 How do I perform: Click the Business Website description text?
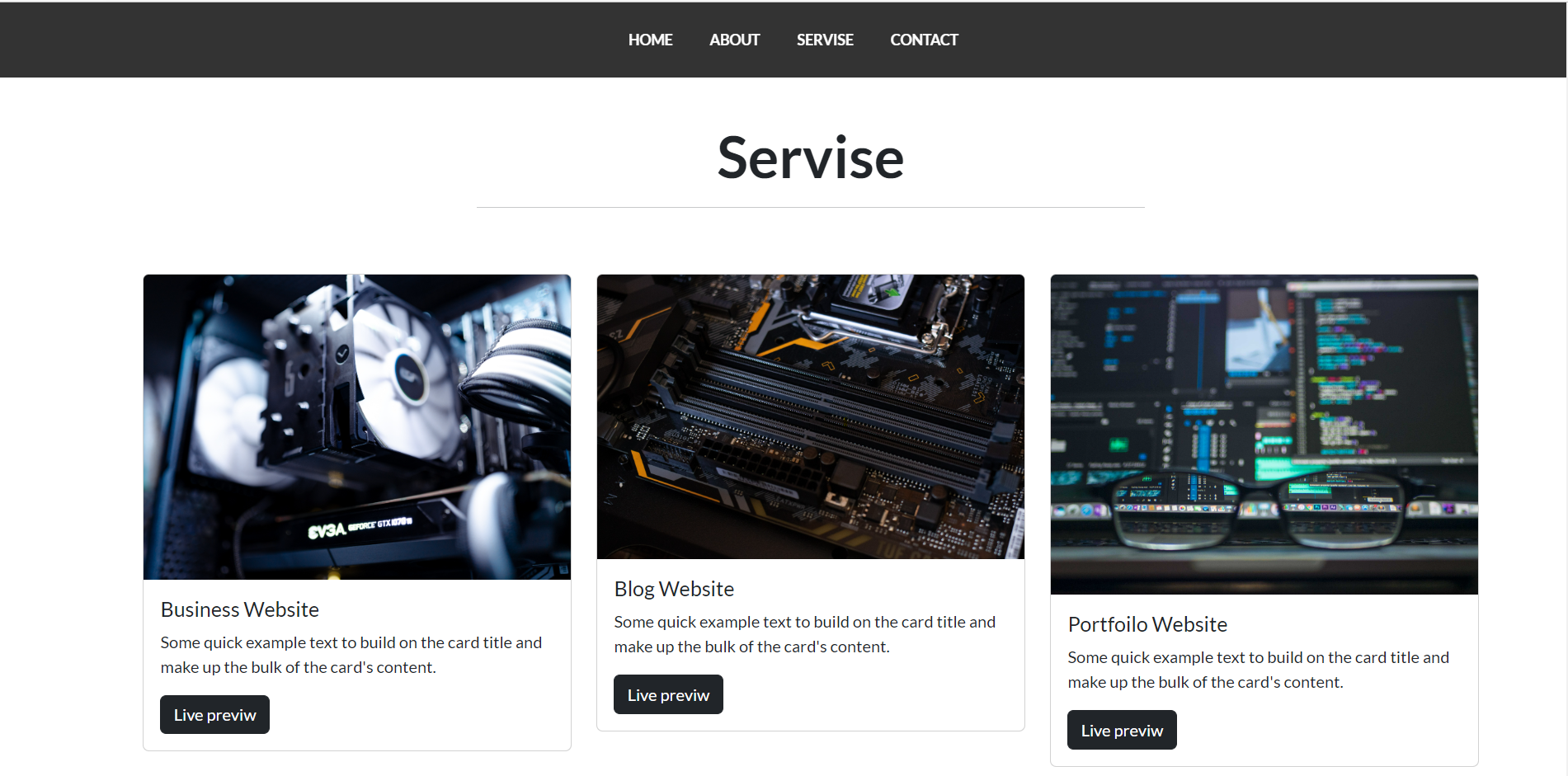pos(351,654)
